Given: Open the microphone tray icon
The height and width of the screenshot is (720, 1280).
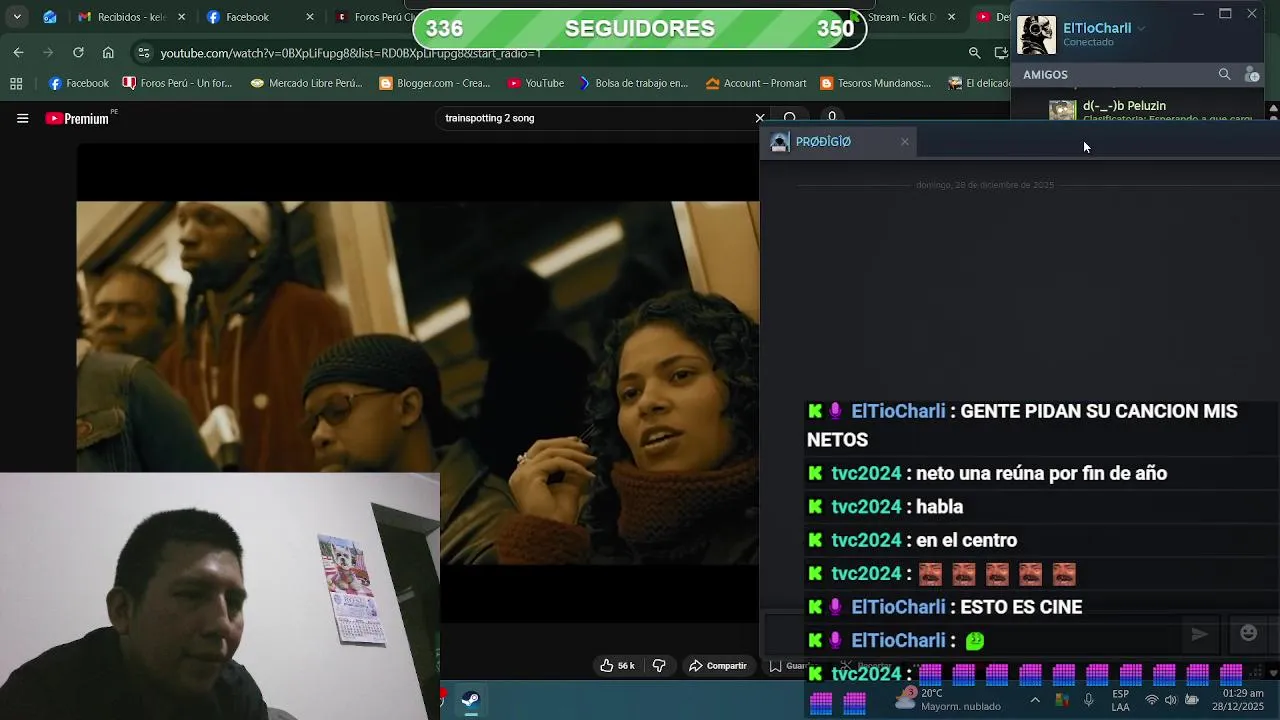Looking at the screenshot, I should tap(1089, 699).
